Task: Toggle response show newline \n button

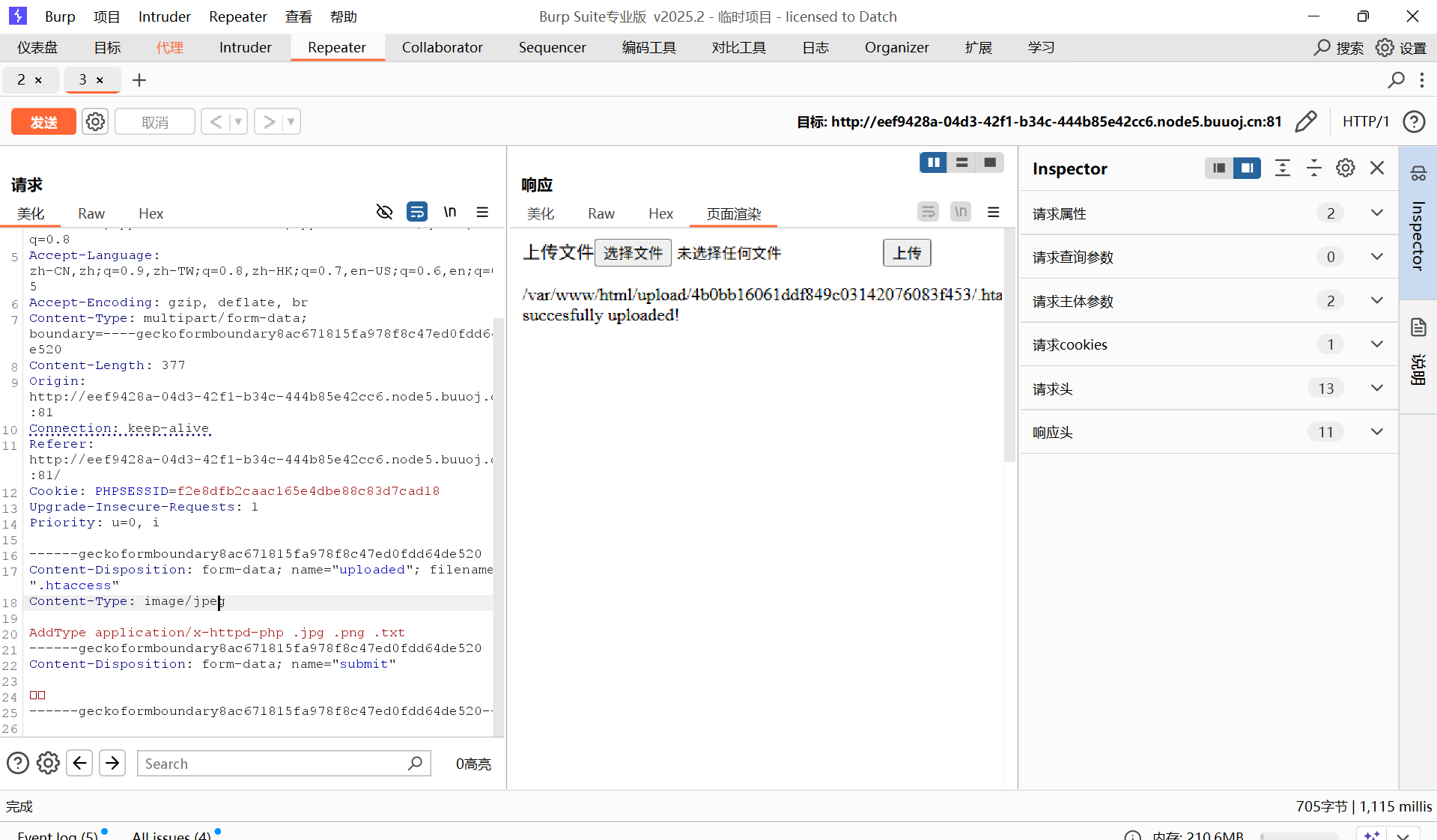Action: (961, 212)
